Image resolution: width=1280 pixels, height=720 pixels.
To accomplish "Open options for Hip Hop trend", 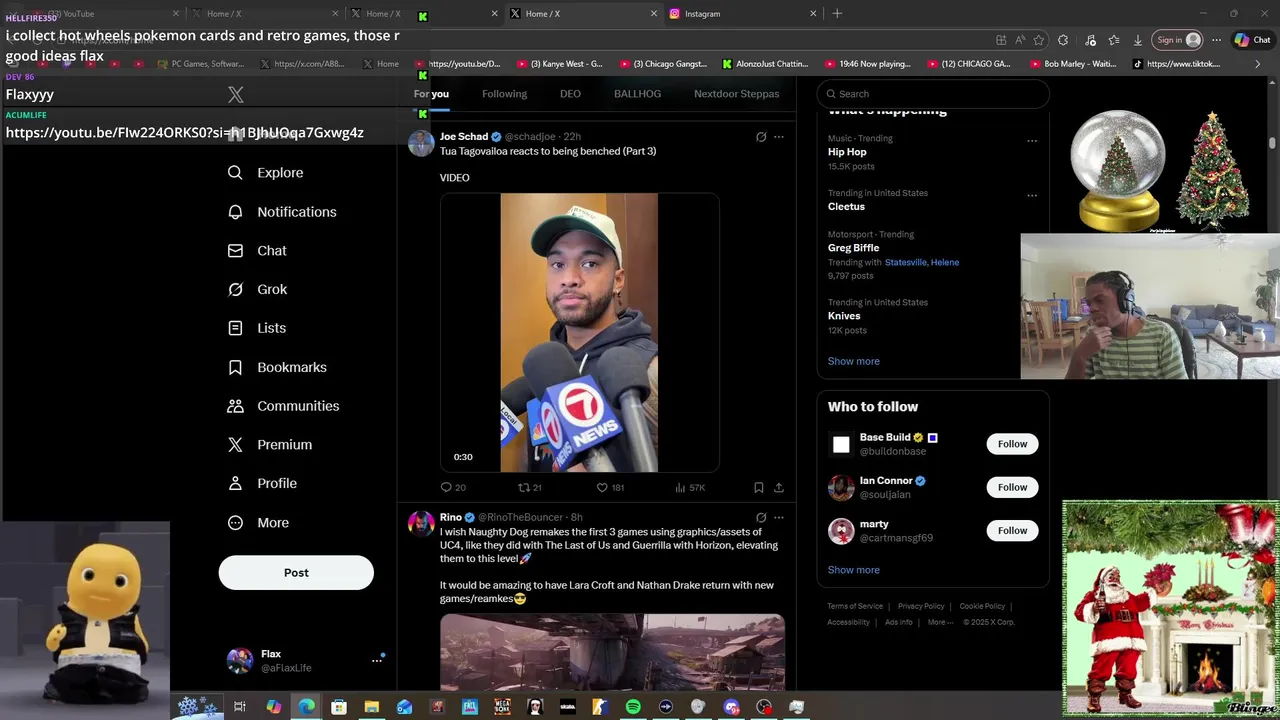I will (1032, 141).
